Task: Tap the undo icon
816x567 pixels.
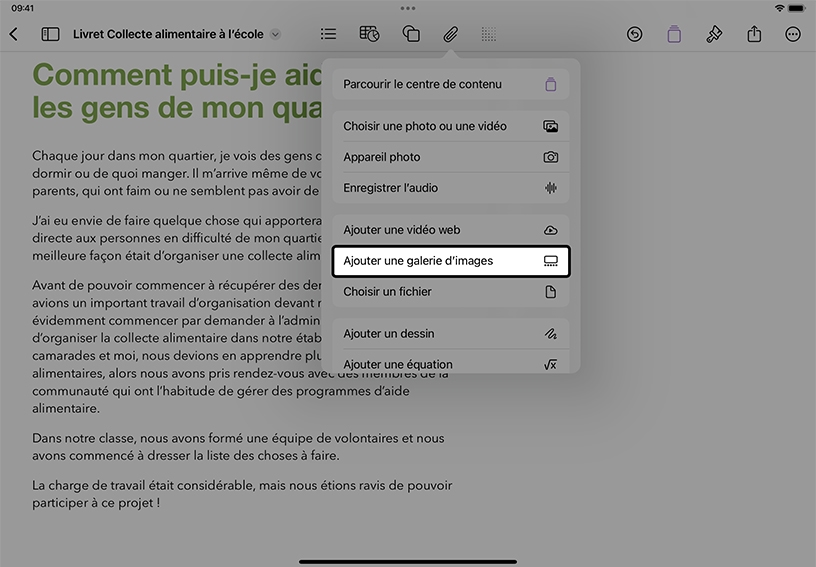Action: pos(634,34)
